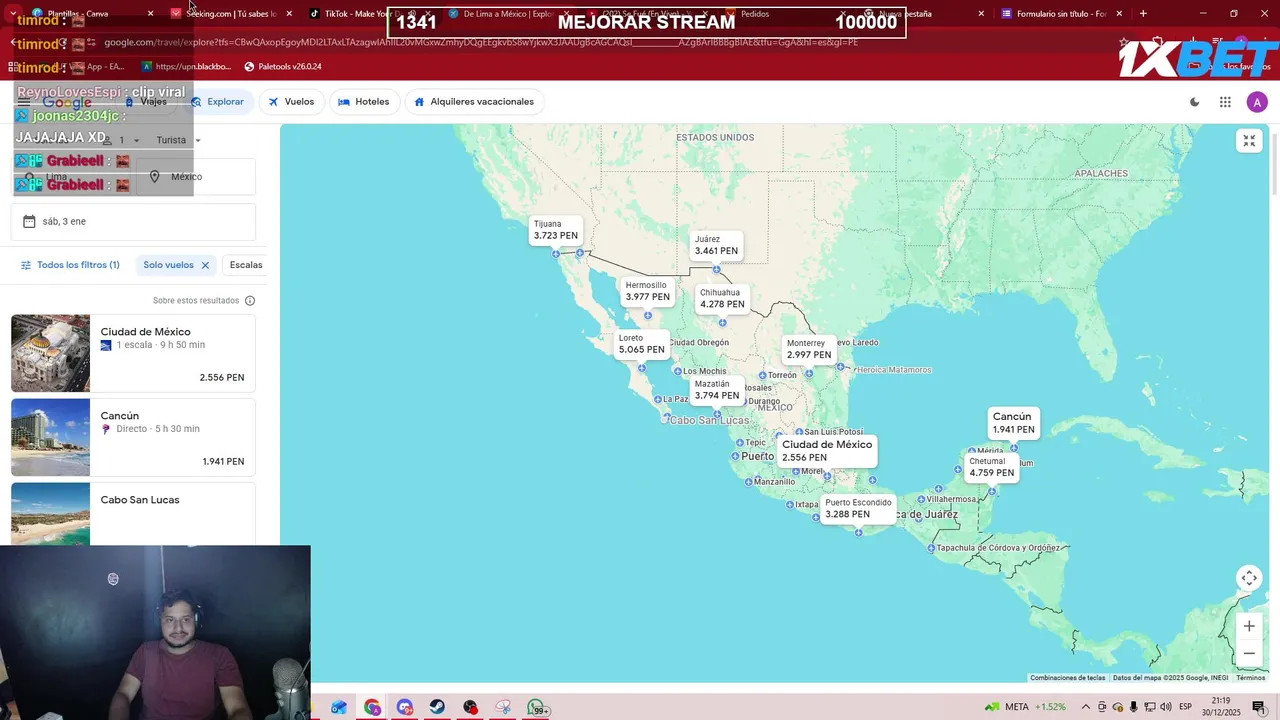Screen dimensions: 1280x720
Task: Open the Cabo San Lucas result card
Action: click(133, 513)
